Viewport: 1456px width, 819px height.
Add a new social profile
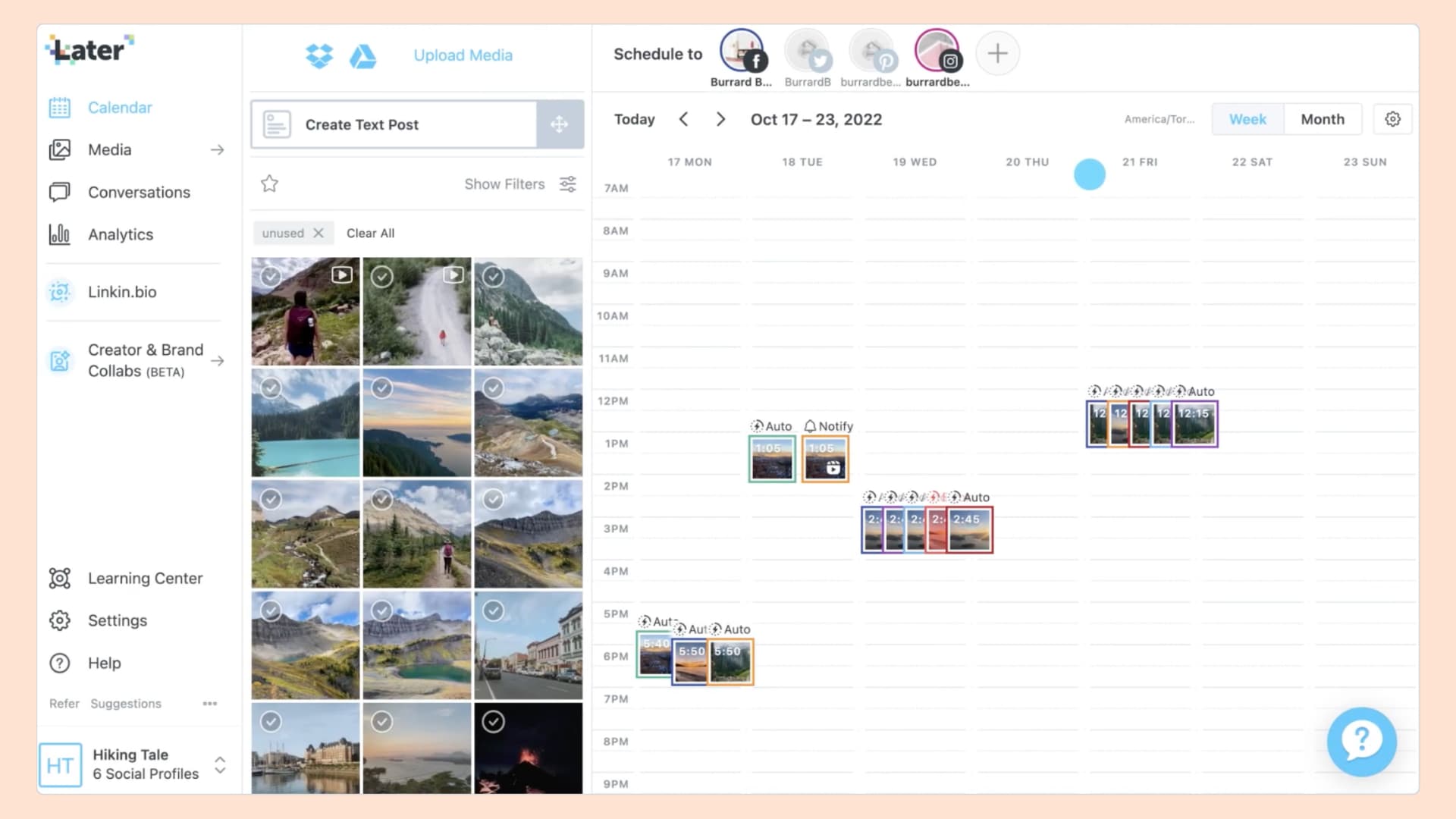pyautogui.click(x=997, y=53)
